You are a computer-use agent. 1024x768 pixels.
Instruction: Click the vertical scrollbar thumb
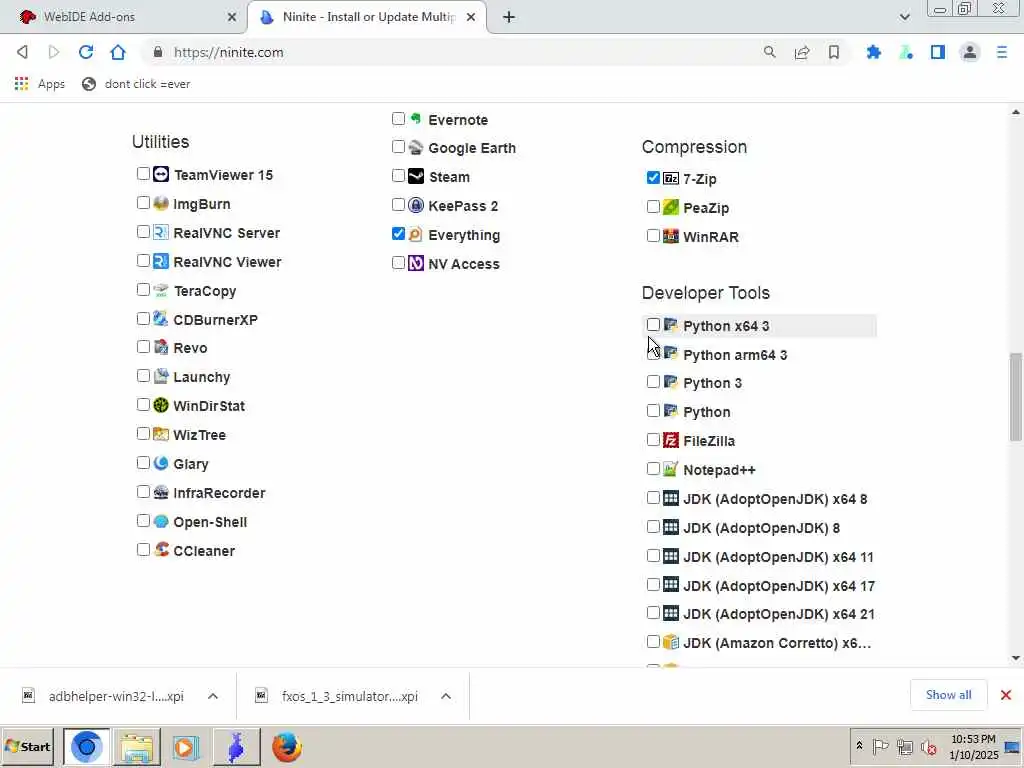click(x=1015, y=396)
